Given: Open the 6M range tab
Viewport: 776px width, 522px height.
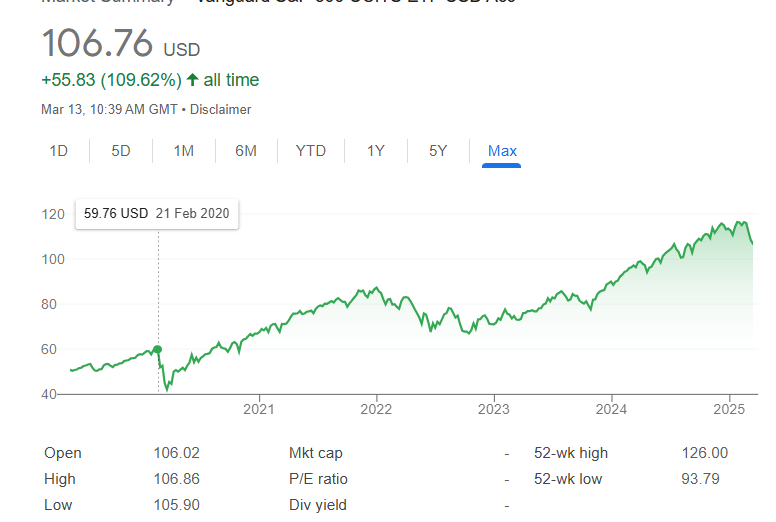Looking at the screenshot, I should [x=246, y=150].
